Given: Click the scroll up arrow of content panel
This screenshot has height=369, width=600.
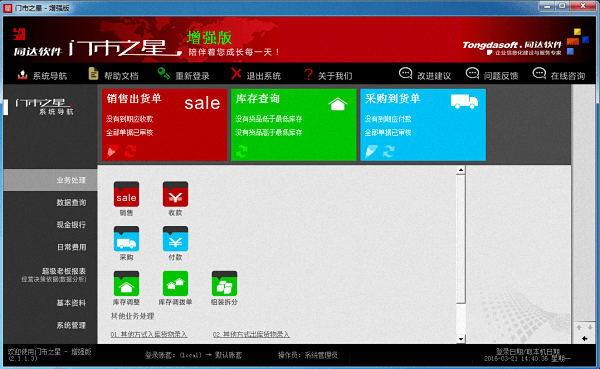Looking at the screenshot, I should coord(461,170).
